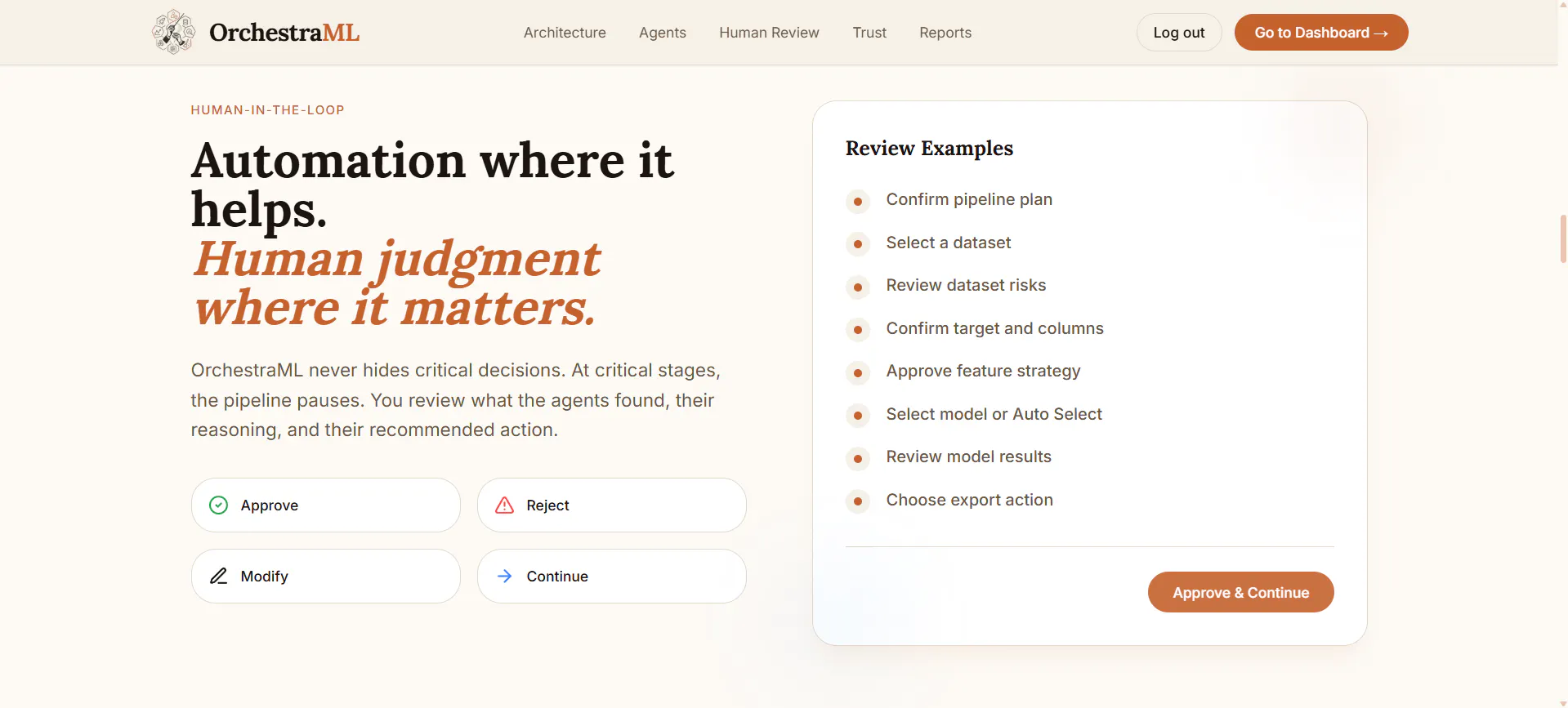Click the OrchestraML logo icon
Screen dimensions: 1568x708
[173, 32]
